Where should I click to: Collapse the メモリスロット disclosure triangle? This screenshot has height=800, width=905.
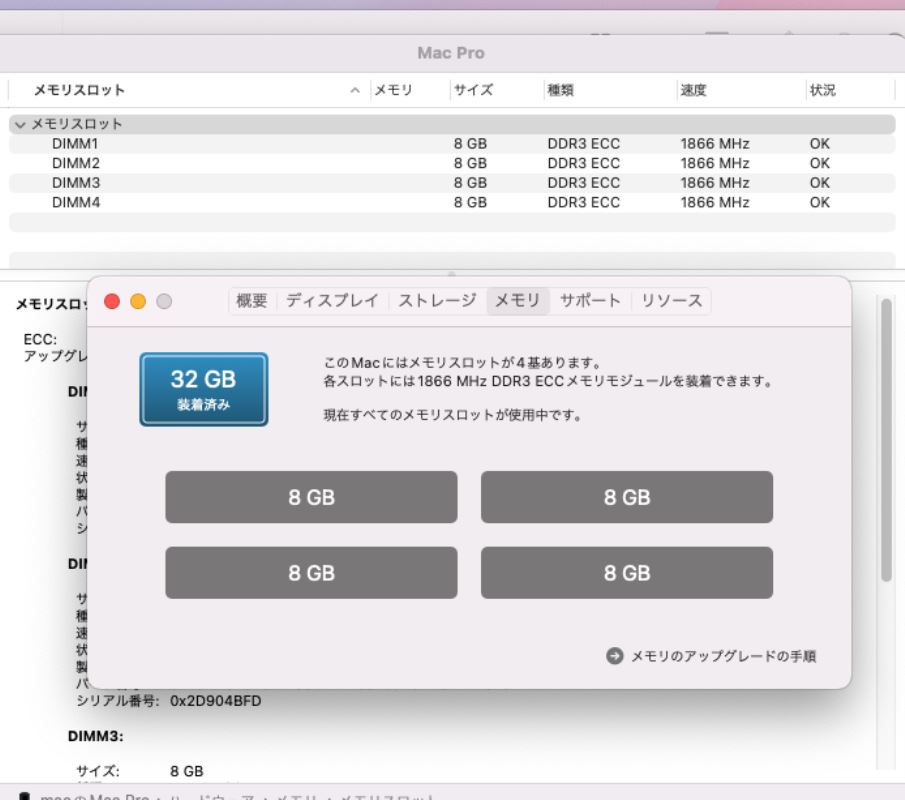[x=20, y=125]
